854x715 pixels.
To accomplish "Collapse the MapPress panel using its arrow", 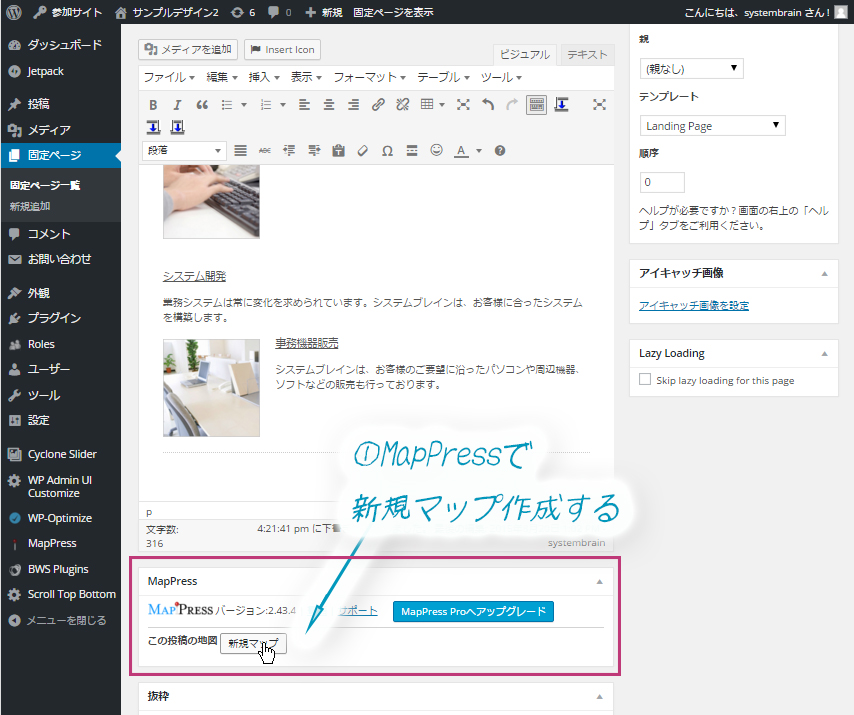I will pyautogui.click(x=599, y=581).
